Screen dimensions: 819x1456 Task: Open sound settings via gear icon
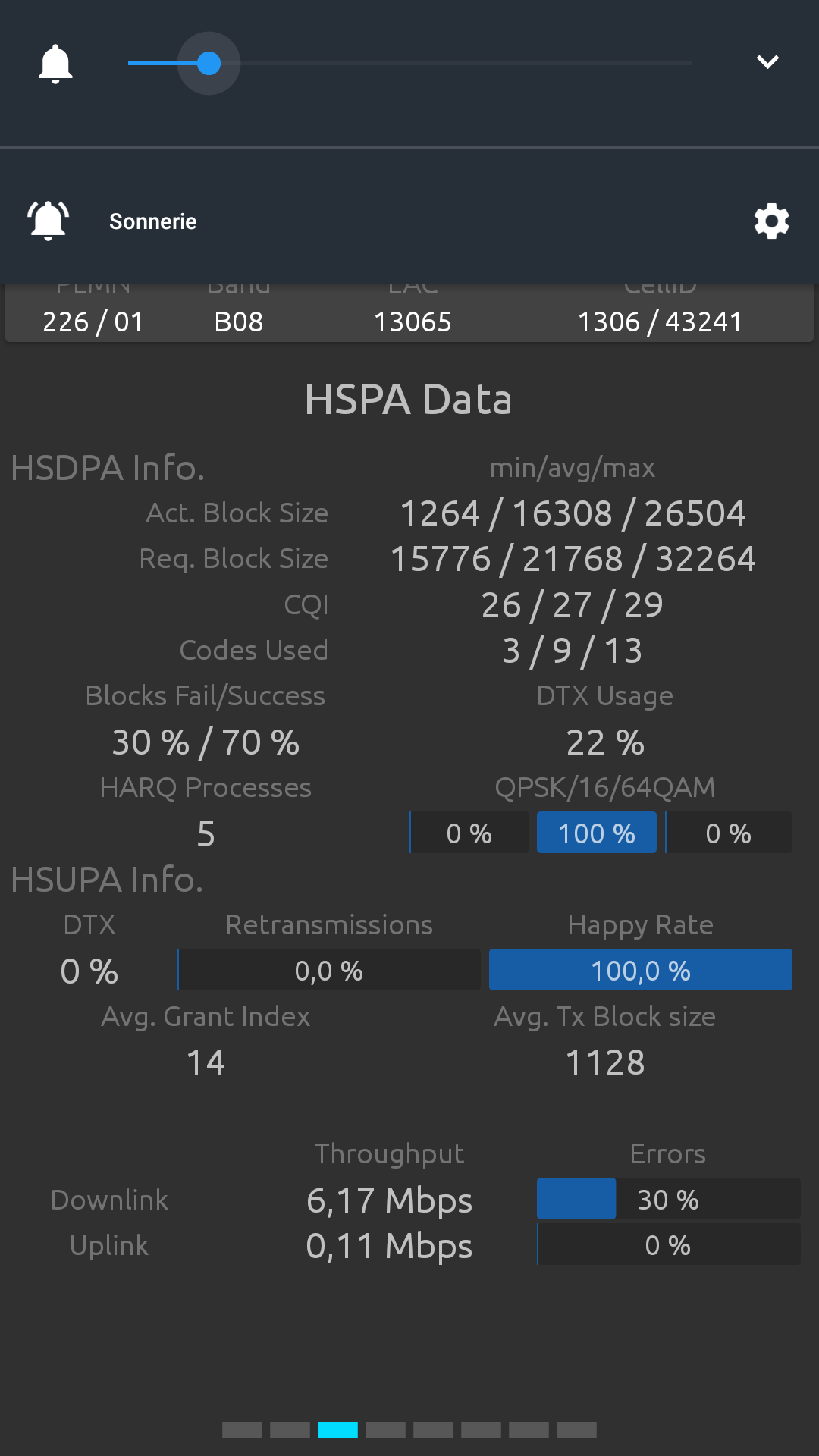(x=771, y=221)
